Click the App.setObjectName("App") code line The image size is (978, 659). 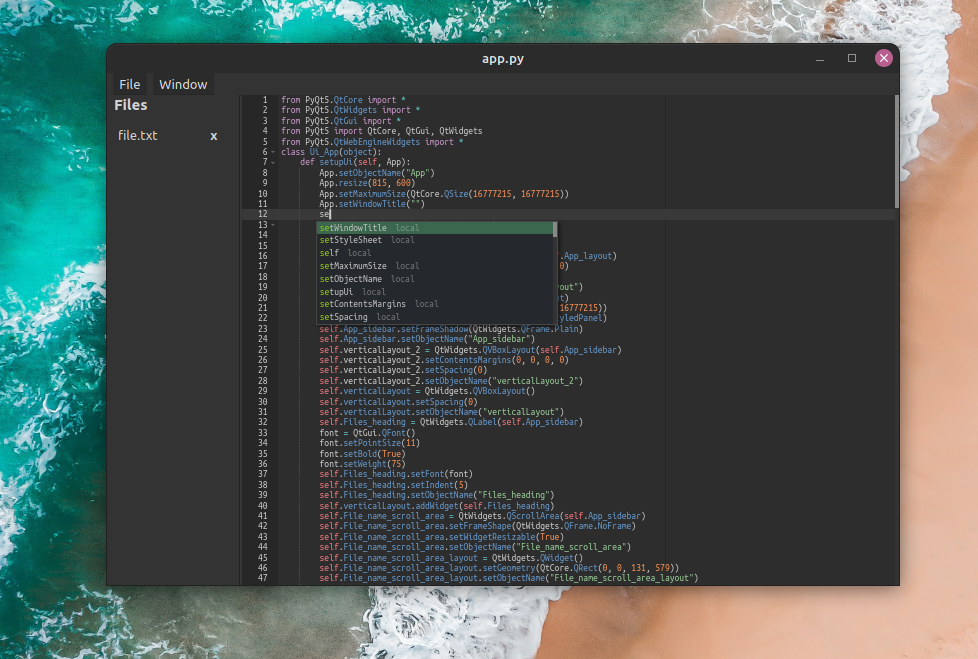(x=377, y=173)
